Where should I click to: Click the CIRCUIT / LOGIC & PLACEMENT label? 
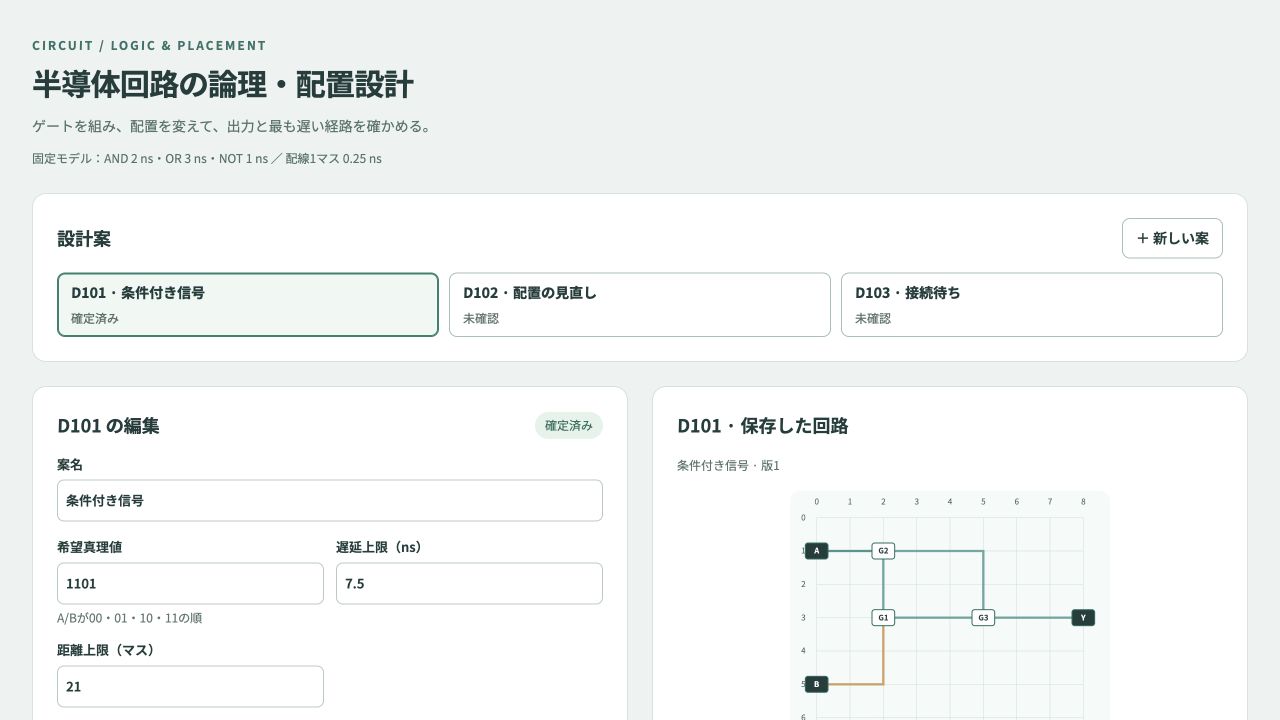(x=149, y=45)
